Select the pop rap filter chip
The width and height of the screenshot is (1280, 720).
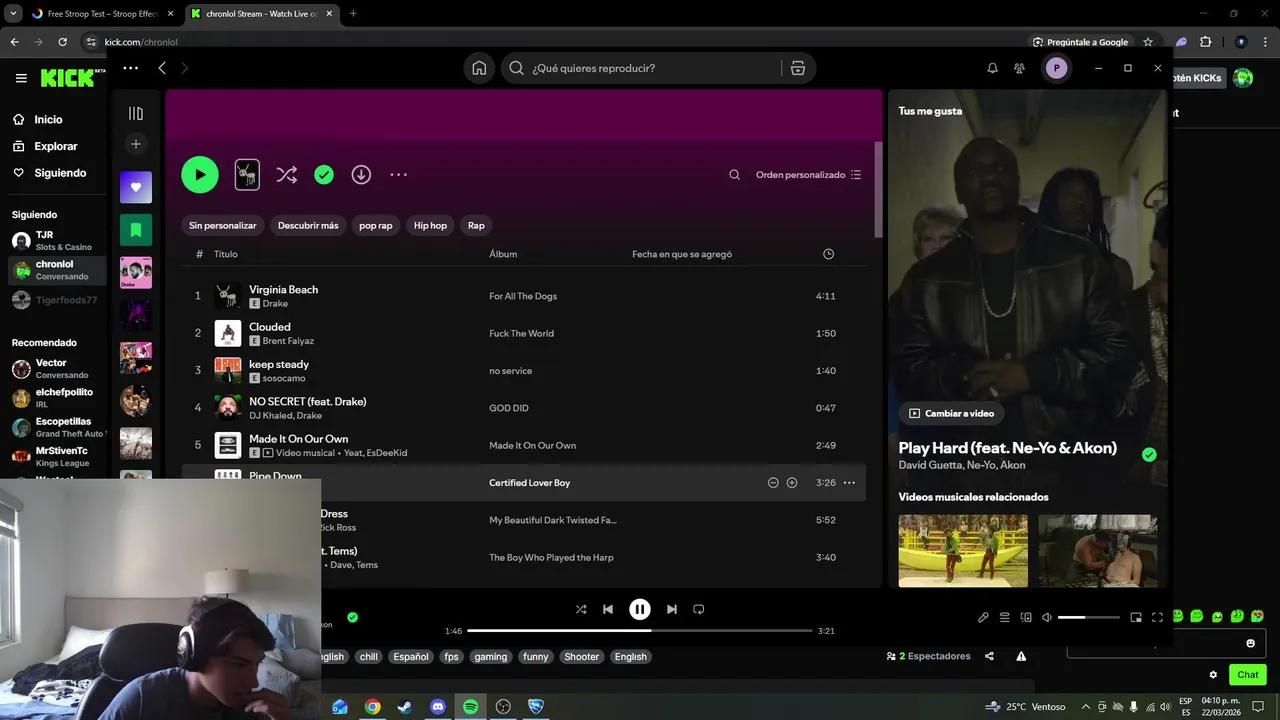coord(376,226)
